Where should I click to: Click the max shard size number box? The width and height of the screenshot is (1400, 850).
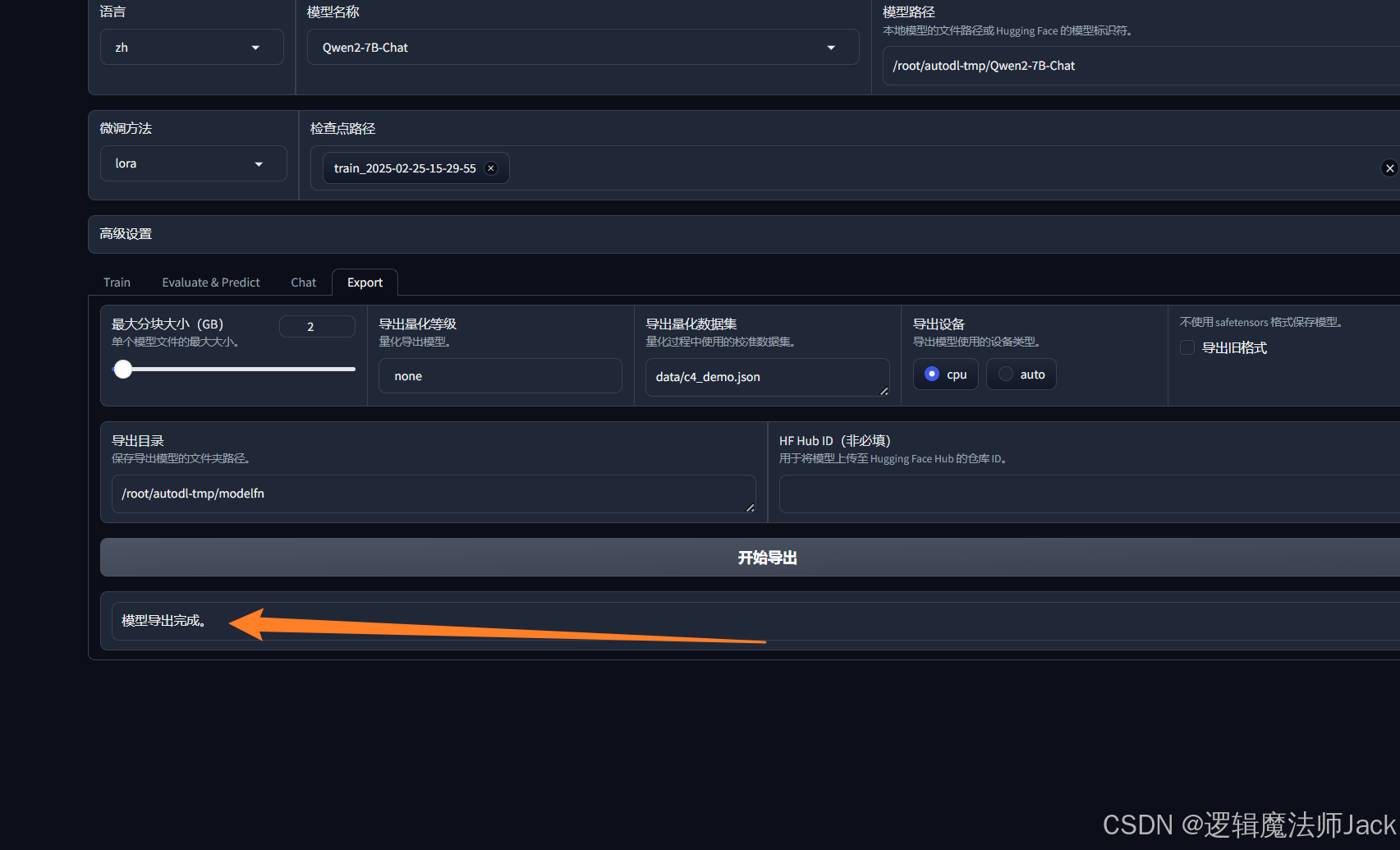tap(317, 327)
